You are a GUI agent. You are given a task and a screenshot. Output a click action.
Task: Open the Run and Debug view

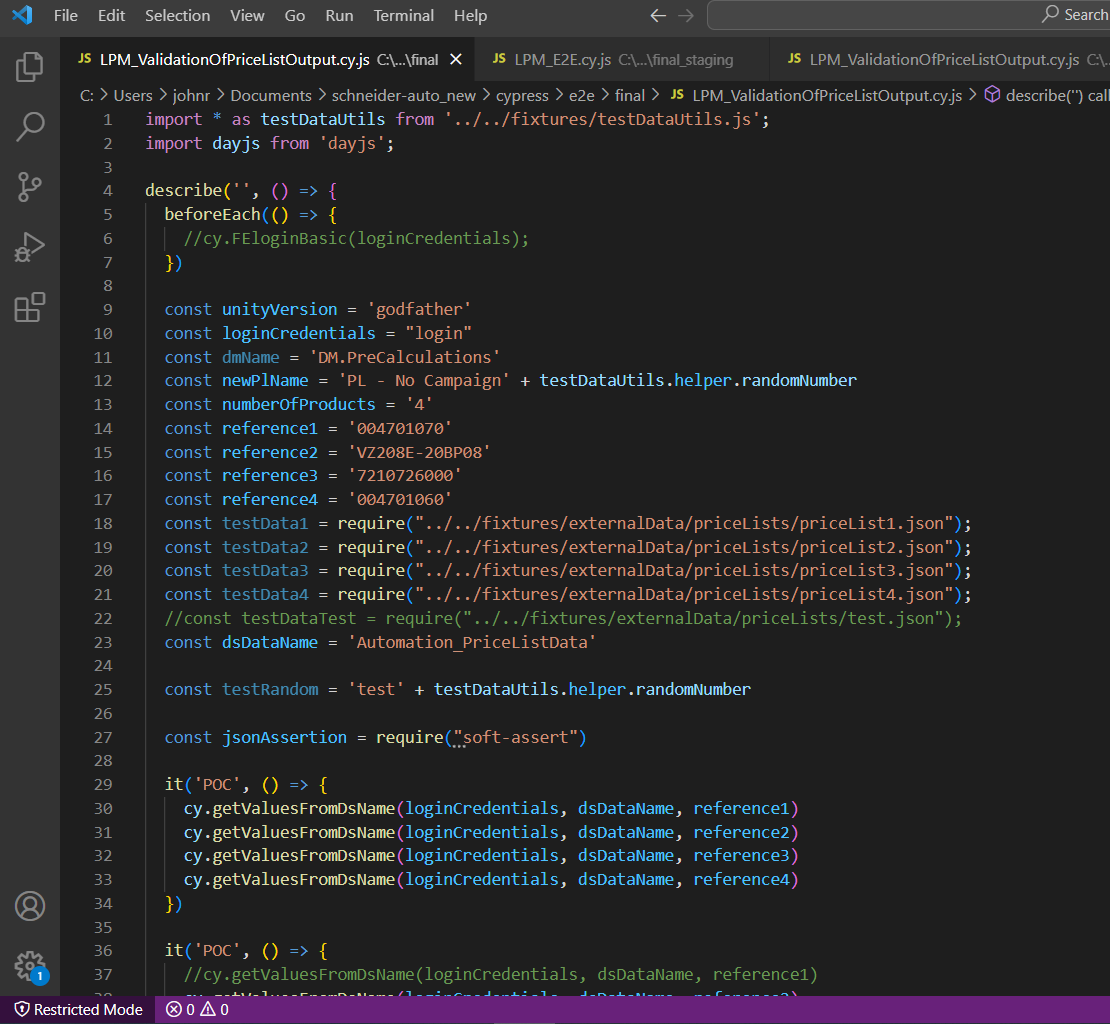pyautogui.click(x=30, y=247)
